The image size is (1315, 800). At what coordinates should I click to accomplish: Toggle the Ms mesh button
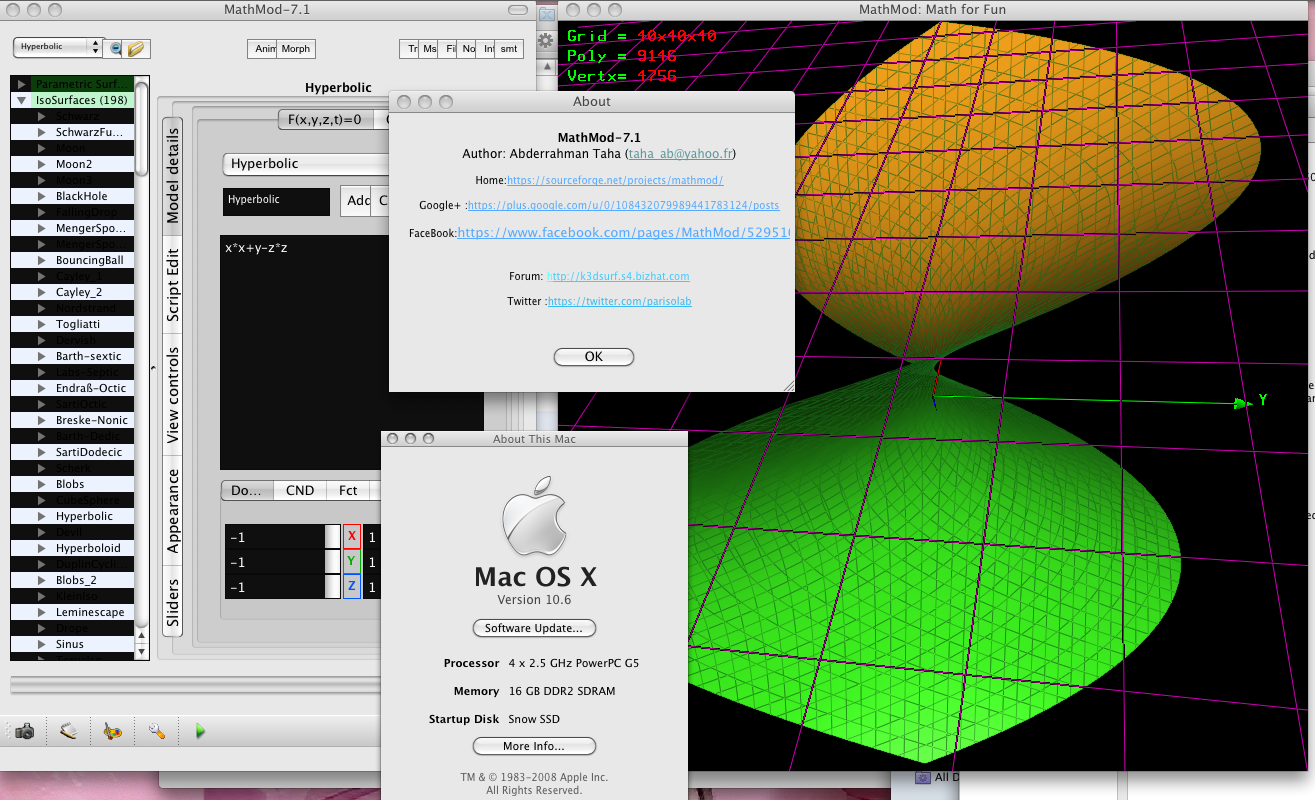pos(430,48)
